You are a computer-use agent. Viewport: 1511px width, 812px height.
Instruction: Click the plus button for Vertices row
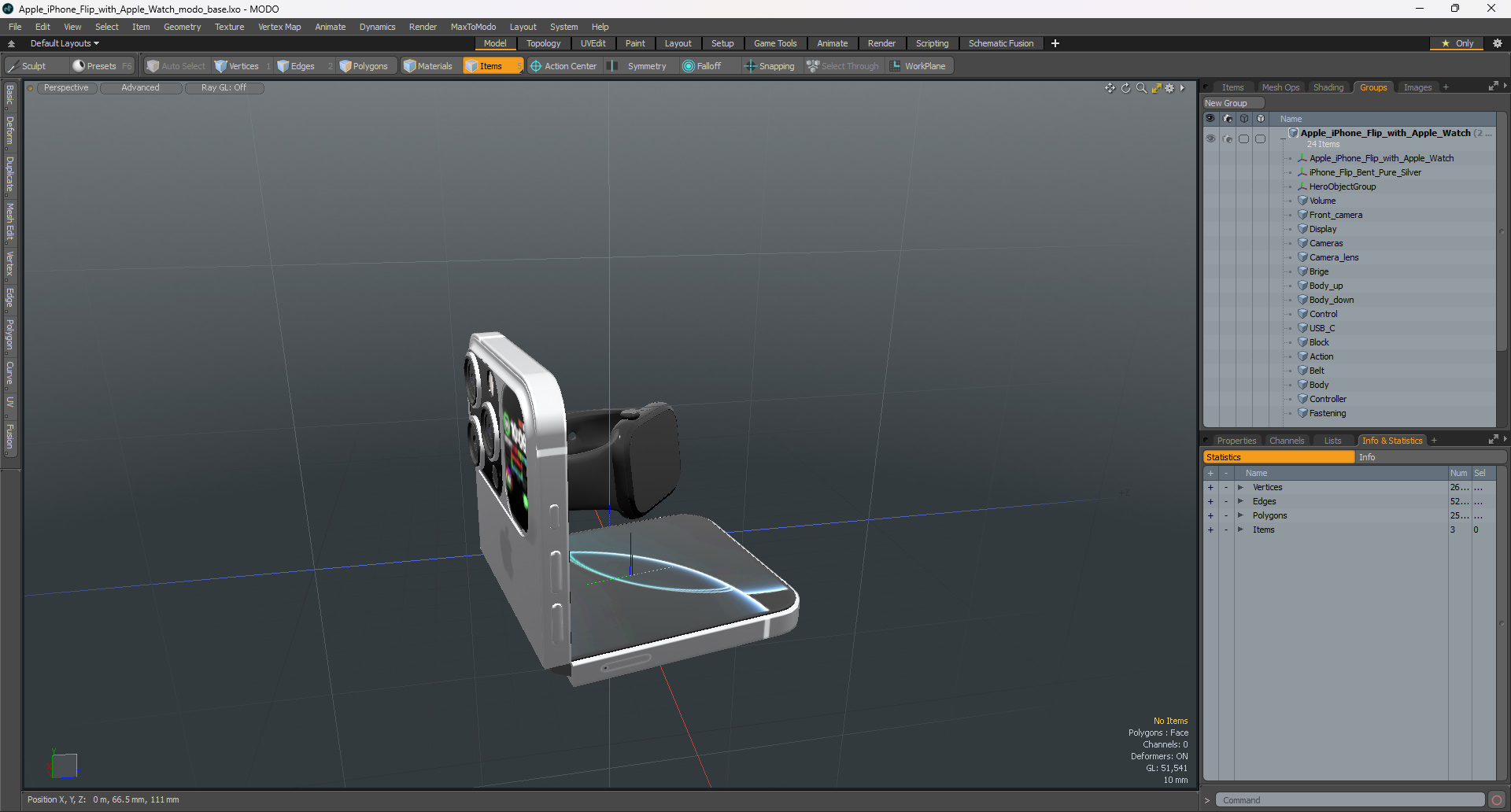tap(1210, 488)
